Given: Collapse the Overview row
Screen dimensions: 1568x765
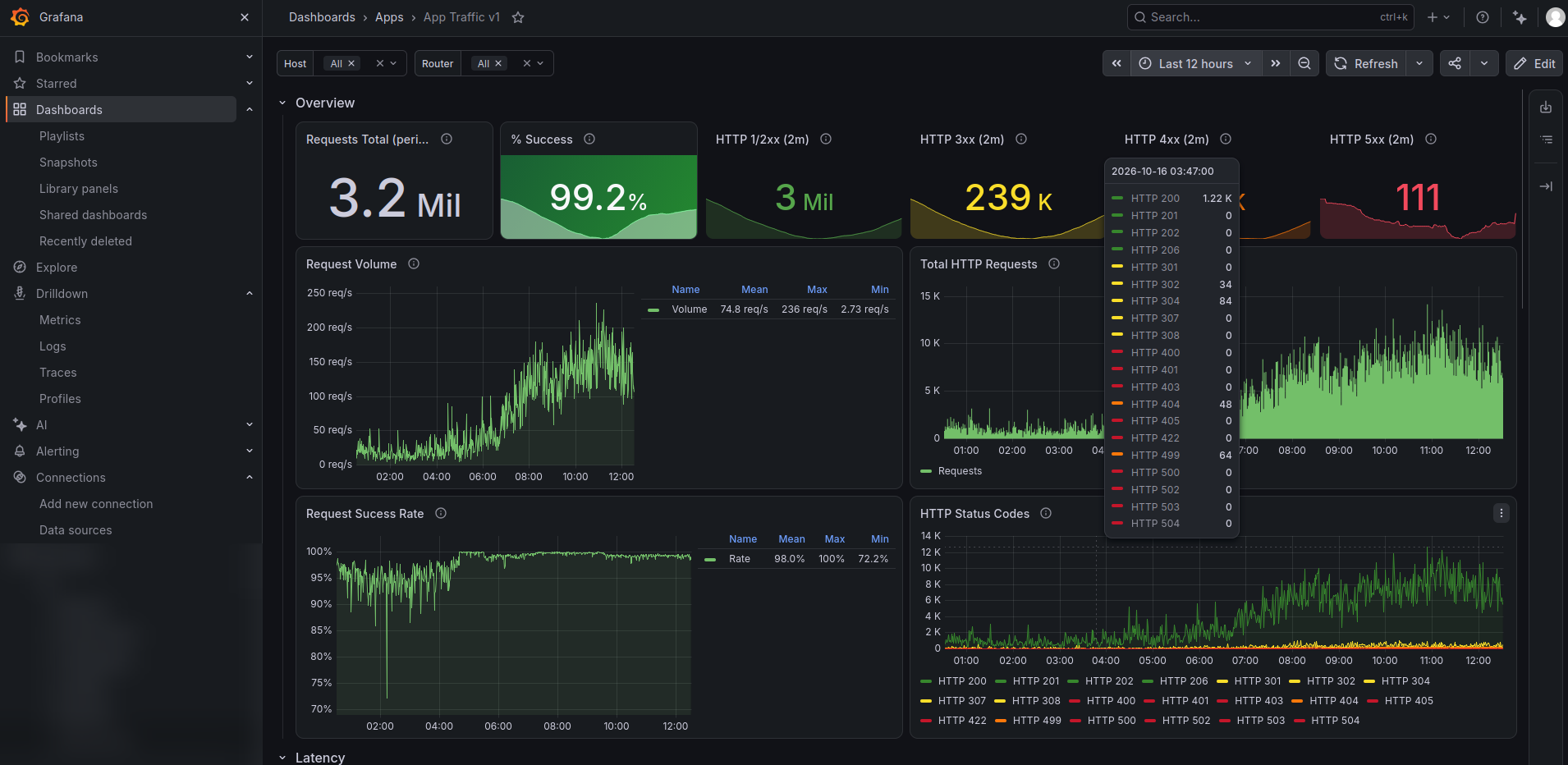Looking at the screenshot, I should [x=282, y=103].
